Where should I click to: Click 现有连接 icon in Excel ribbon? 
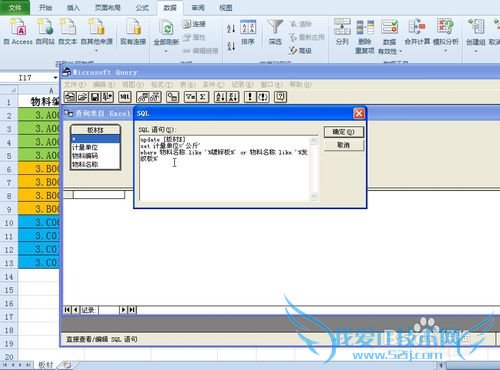pos(133,32)
